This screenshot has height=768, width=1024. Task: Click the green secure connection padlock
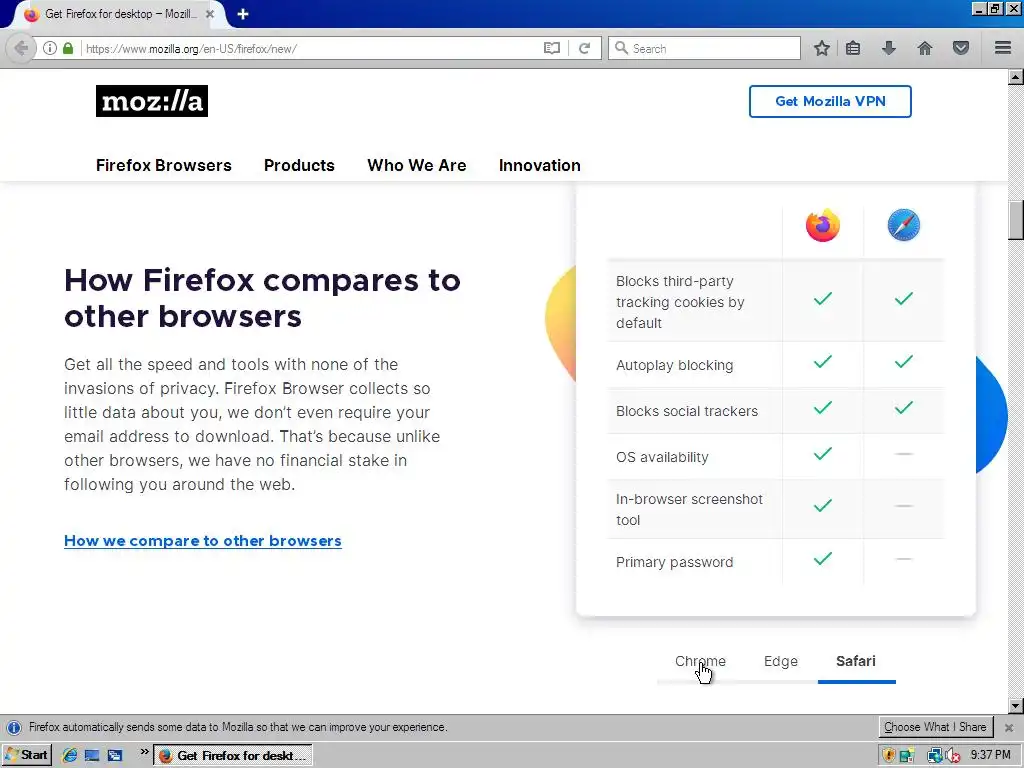pos(68,48)
